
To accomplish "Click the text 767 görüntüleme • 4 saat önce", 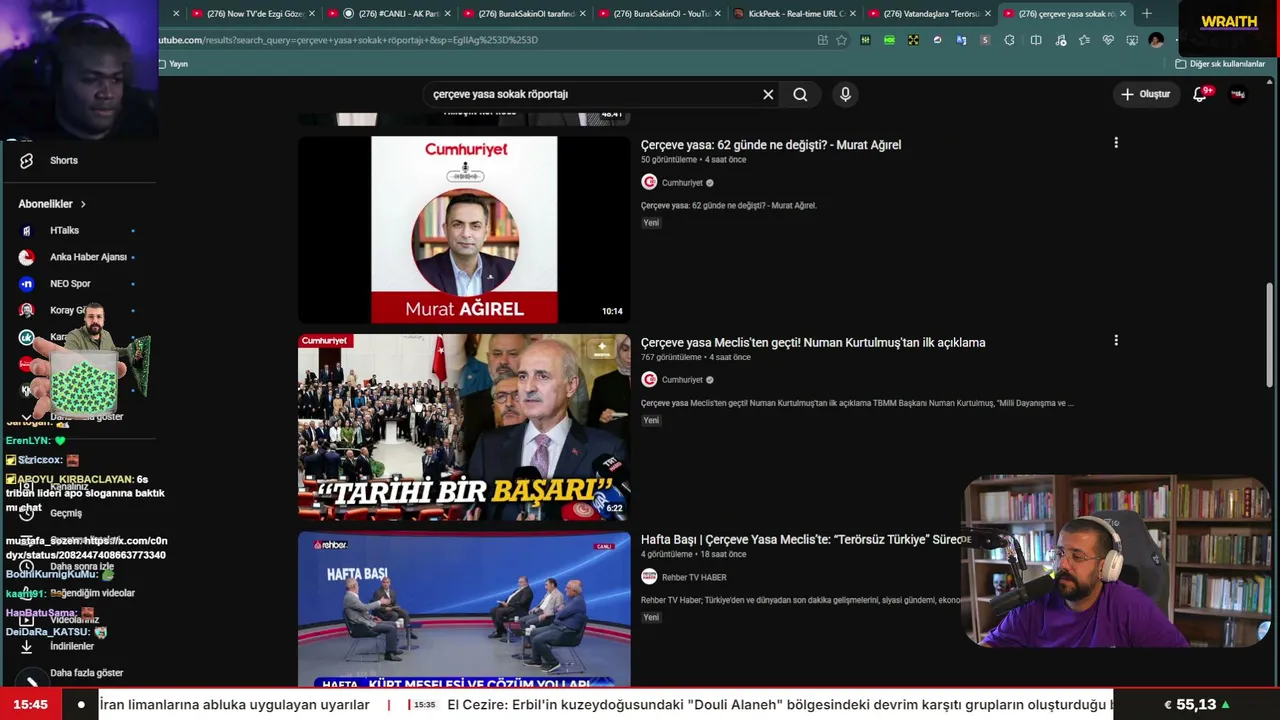I will tap(695, 357).
